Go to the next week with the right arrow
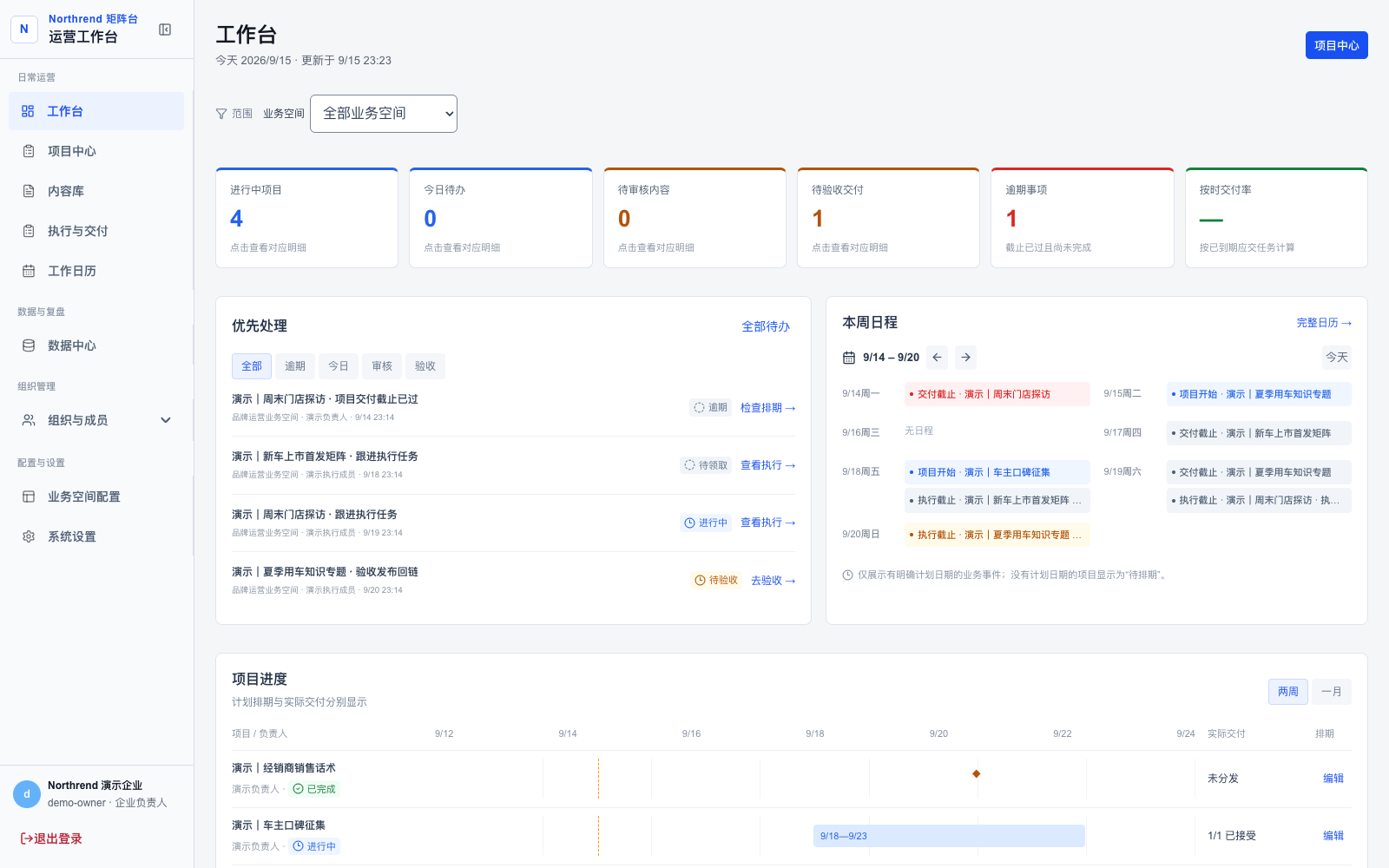 (965, 357)
